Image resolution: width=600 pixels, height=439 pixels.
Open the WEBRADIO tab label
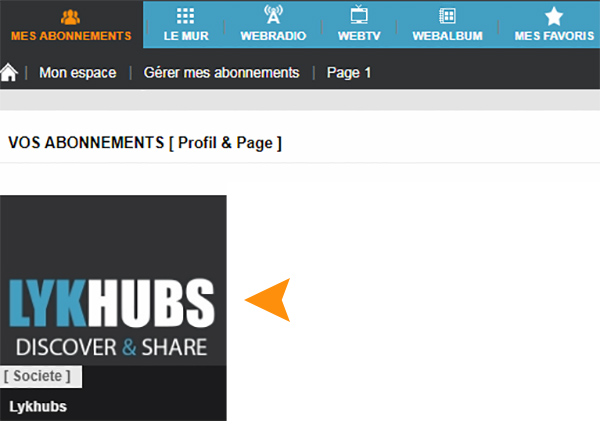[273, 36]
